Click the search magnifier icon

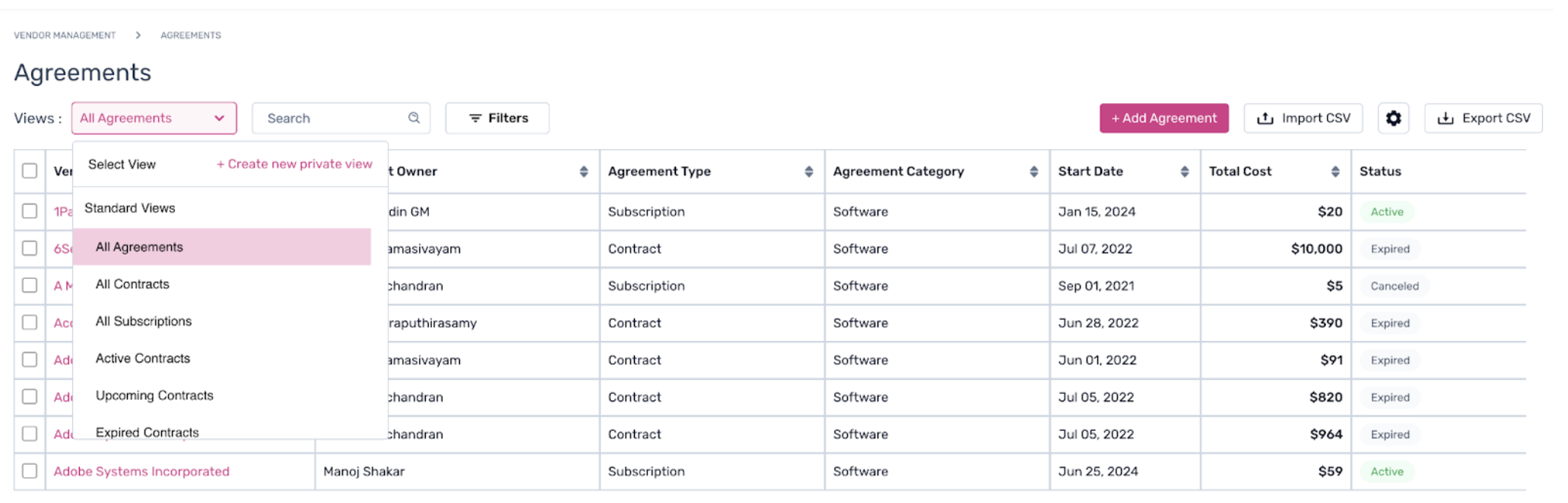coord(414,118)
